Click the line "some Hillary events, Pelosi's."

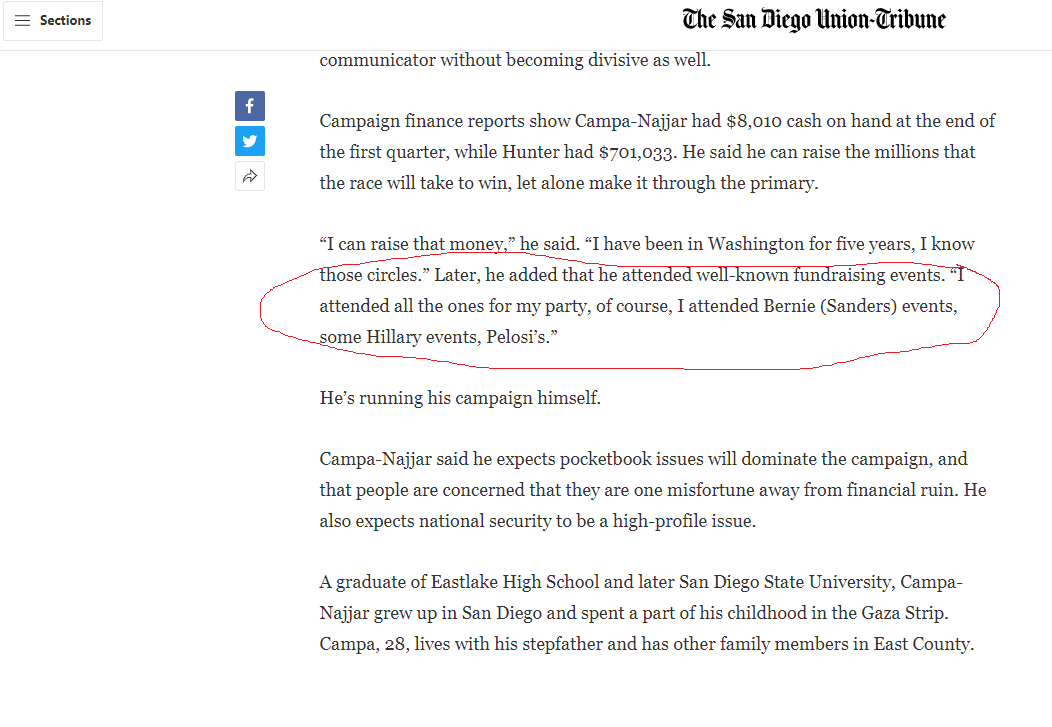click(x=438, y=336)
